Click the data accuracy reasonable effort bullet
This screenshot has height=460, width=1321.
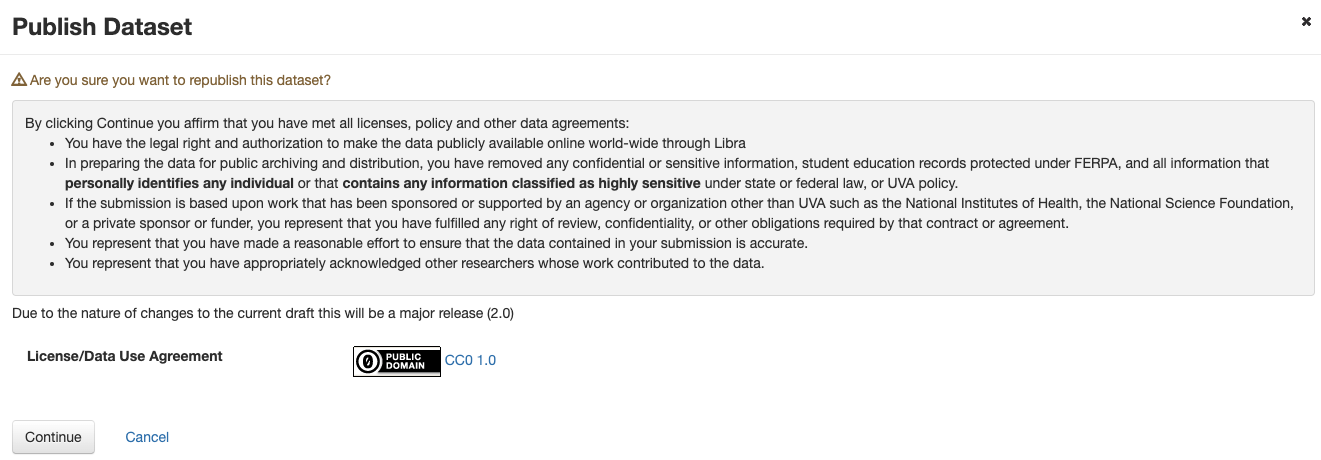click(x=435, y=243)
